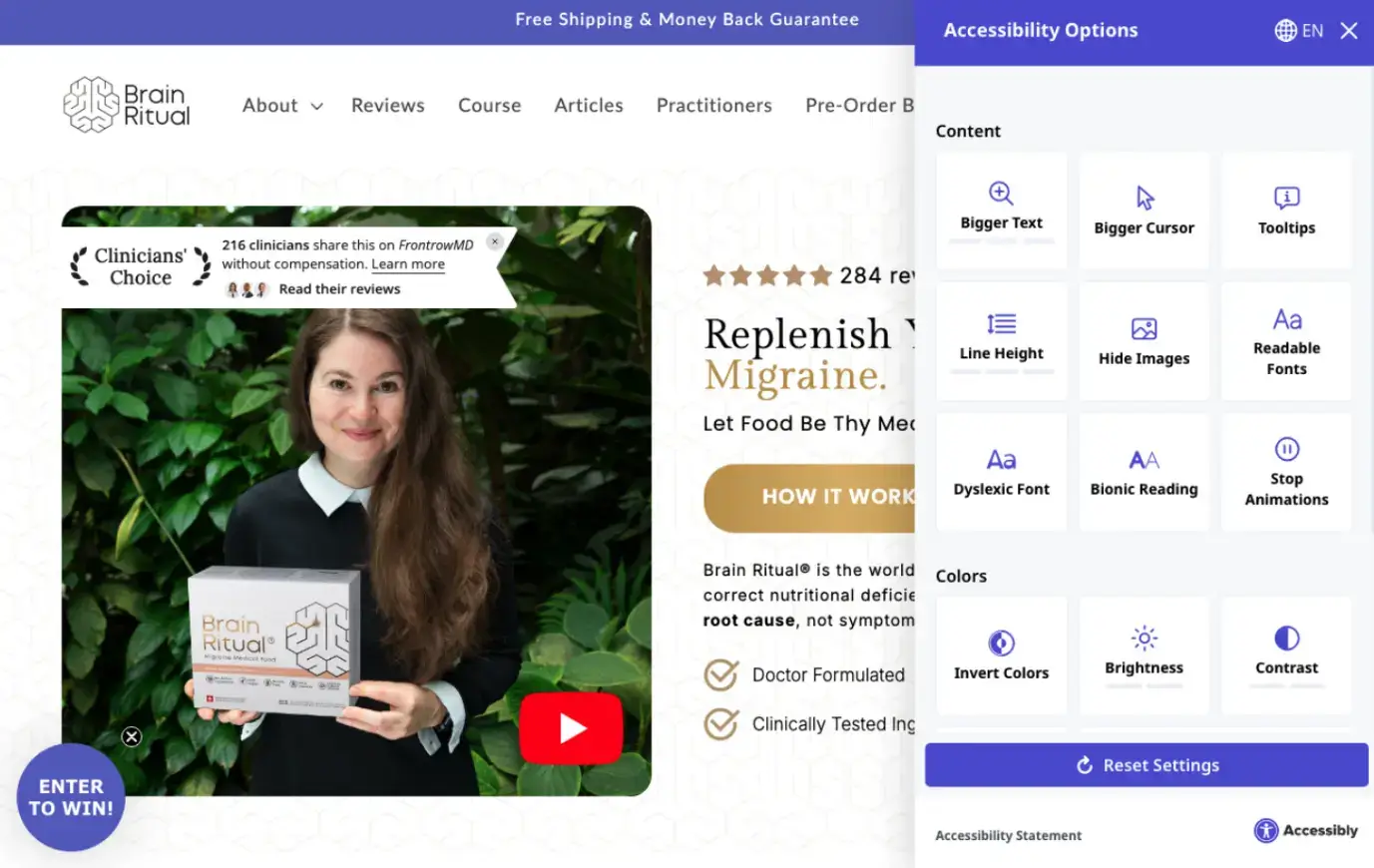Enable the Bigger Text option
This screenshot has width=1374, height=868.
(1001, 211)
